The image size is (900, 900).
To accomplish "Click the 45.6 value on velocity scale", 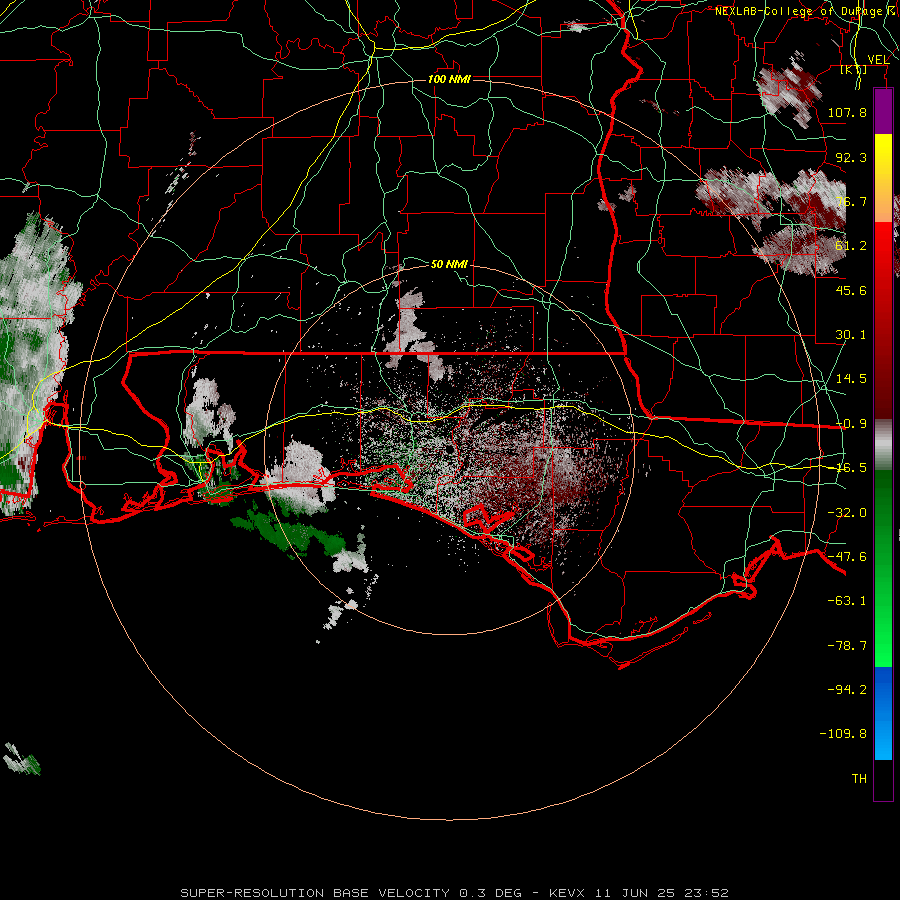I will pyautogui.click(x=851, y=290).
